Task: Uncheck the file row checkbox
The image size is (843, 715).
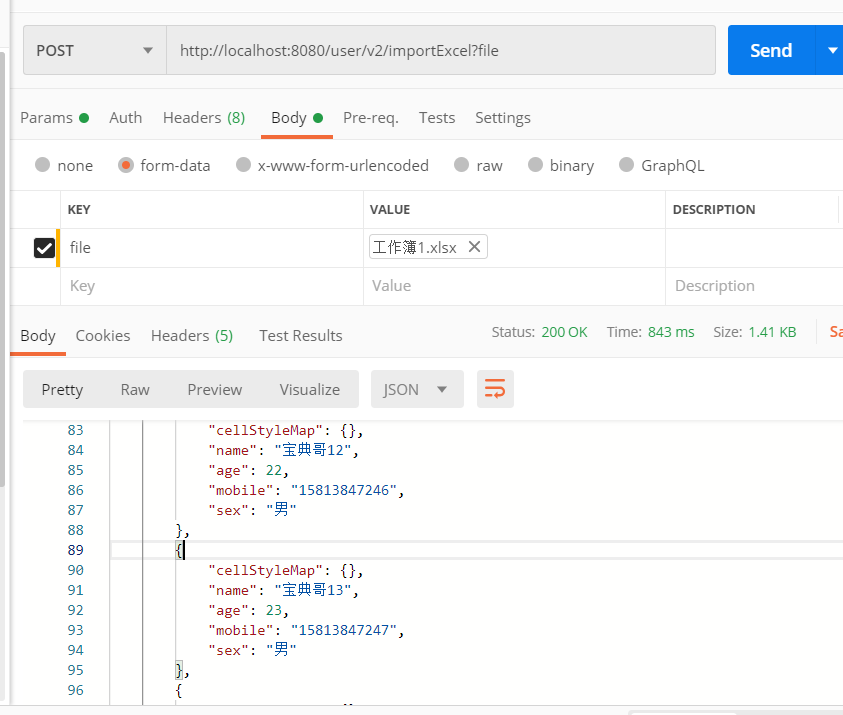Action: pos(44,248)
